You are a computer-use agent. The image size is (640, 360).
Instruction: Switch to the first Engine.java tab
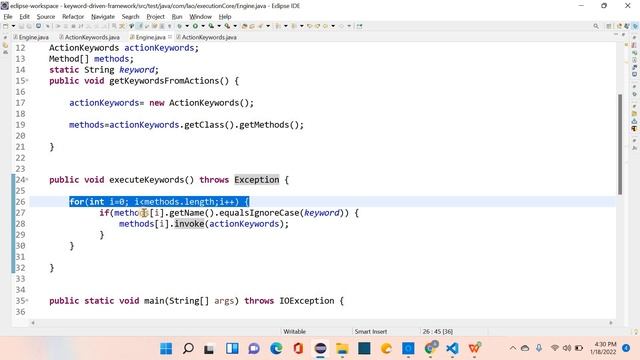(31, 37)
